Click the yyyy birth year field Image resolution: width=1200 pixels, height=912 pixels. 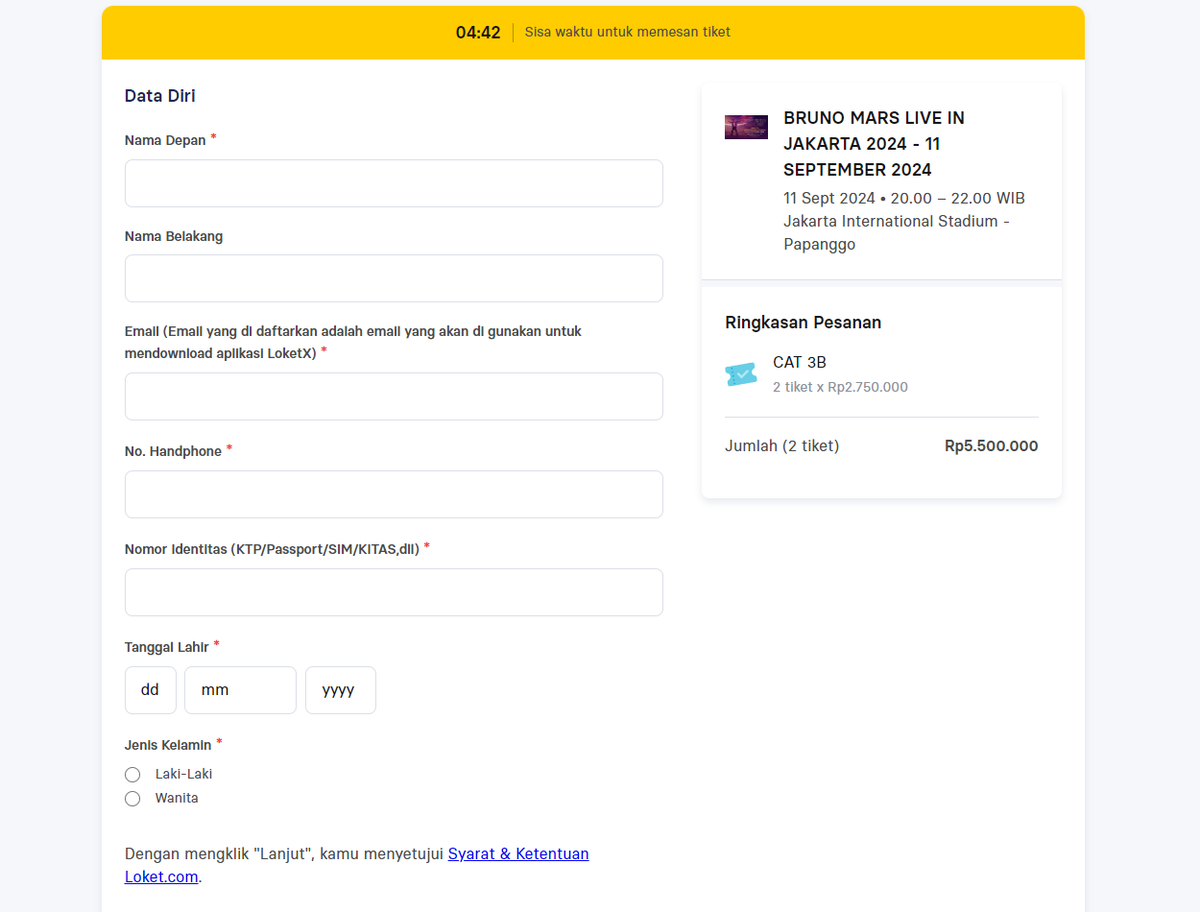[x=341, y=690]
